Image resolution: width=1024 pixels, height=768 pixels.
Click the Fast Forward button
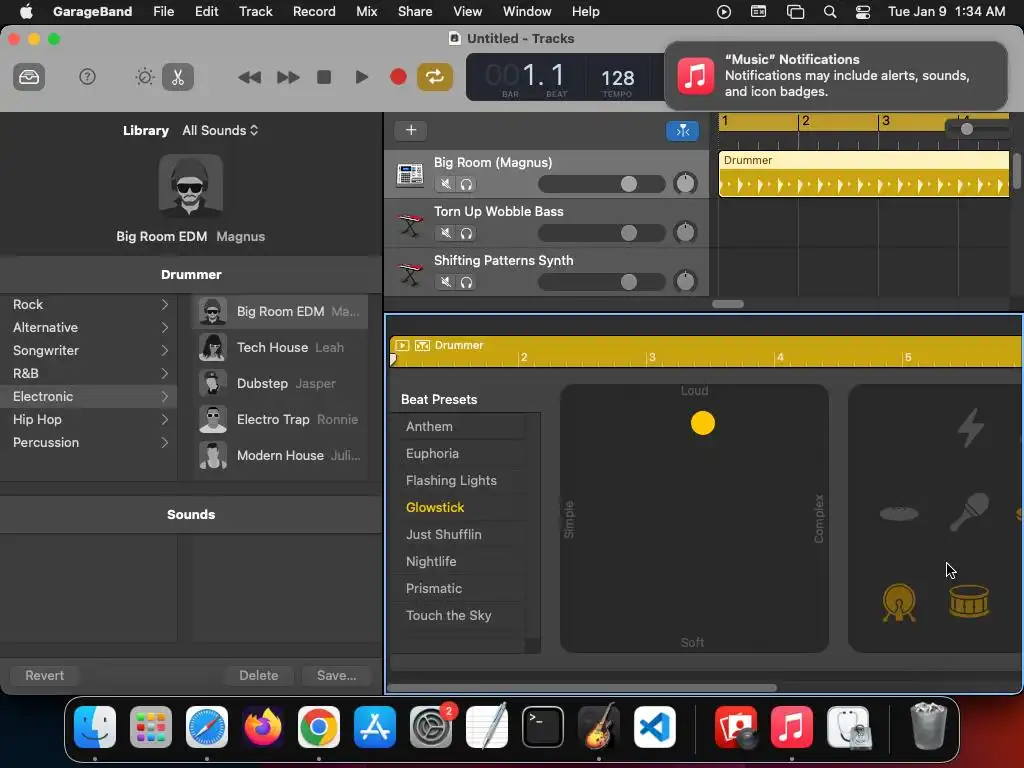287,77
